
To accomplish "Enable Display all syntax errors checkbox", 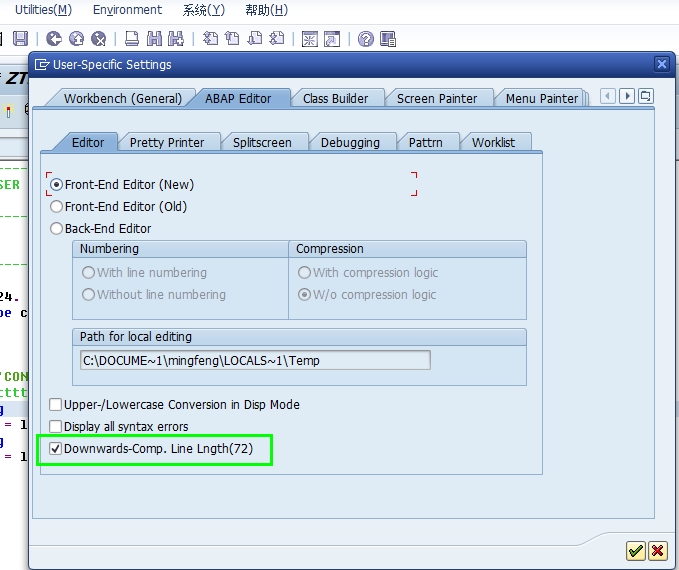I will [x=55, y=427].
